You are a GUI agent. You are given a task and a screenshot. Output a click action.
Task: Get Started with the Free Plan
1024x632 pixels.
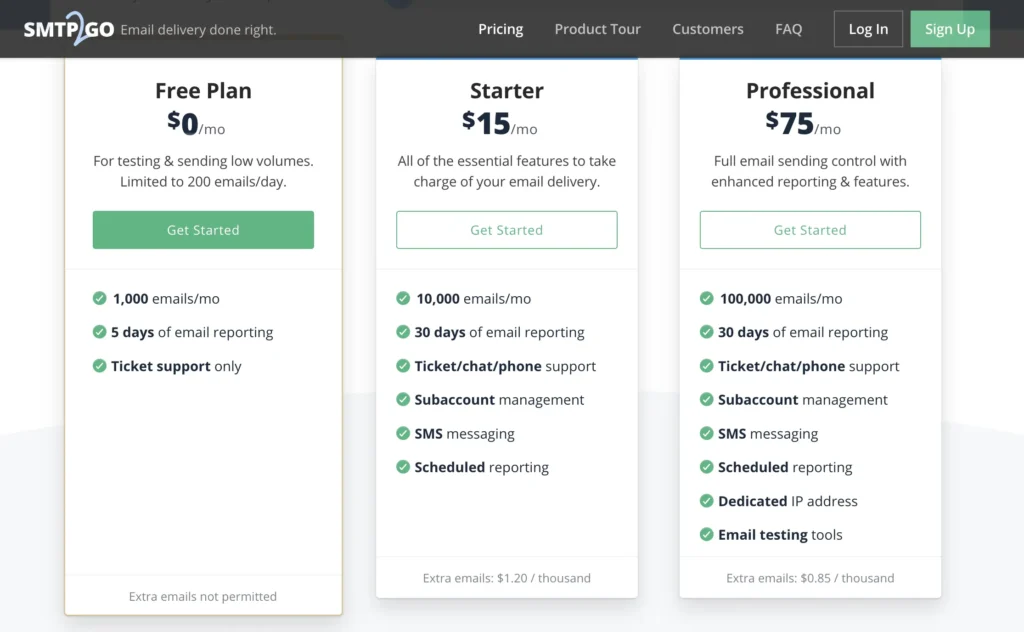203,230
